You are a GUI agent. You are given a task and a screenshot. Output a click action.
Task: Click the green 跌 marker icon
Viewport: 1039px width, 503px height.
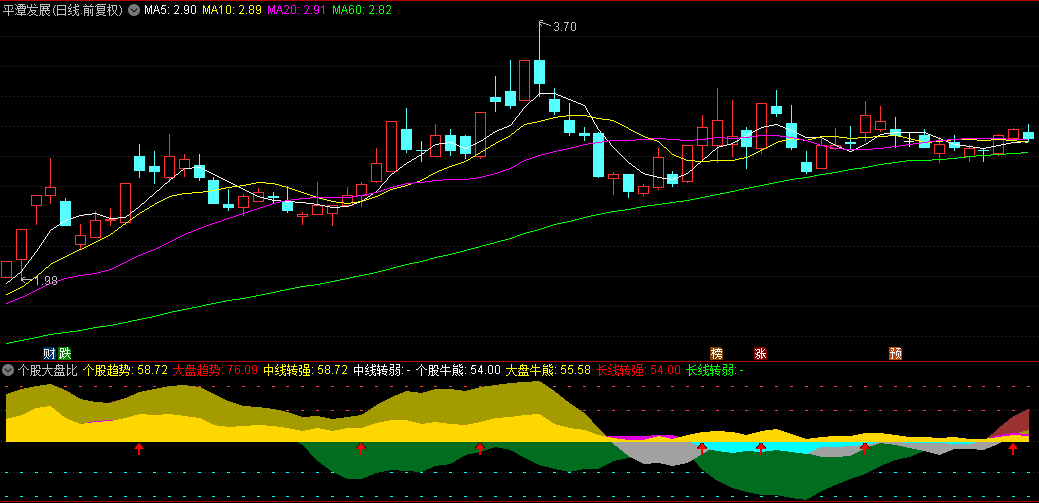64,353
